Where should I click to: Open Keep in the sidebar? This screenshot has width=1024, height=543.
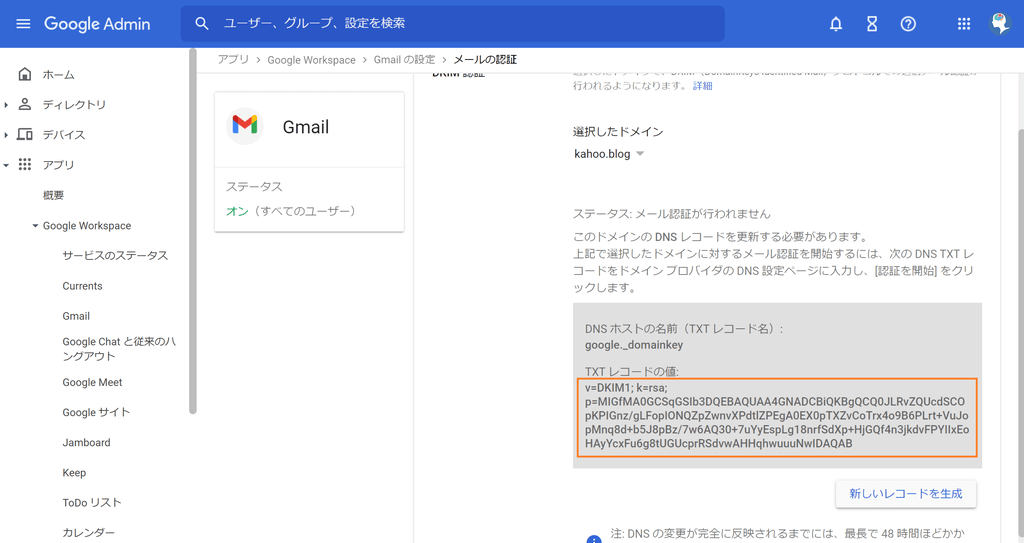[74, 472]
